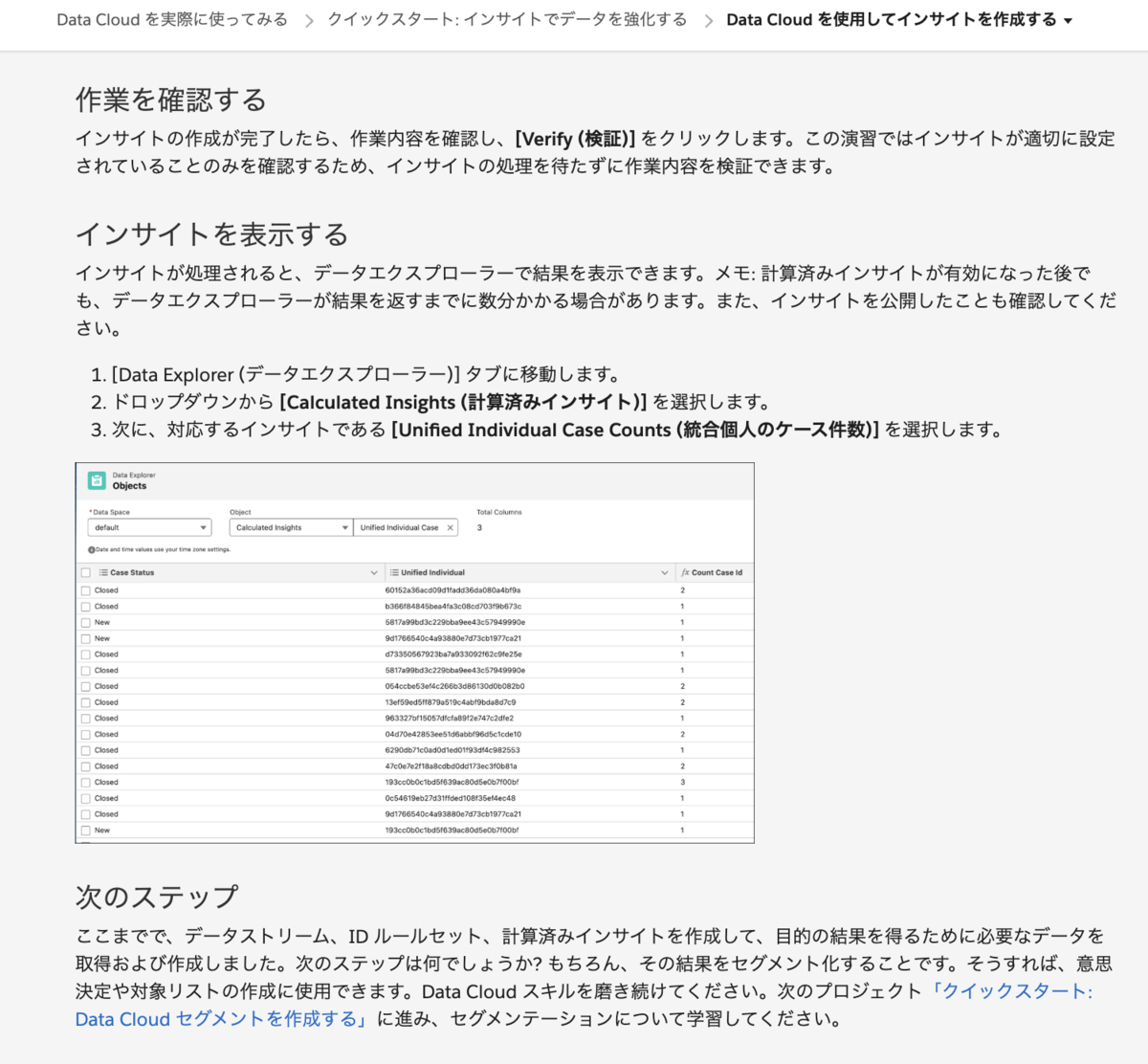Screen dimensions: 1148x1064
Task: Remove the Unified Individual Case selection with X
Action: tap(450, 527)
